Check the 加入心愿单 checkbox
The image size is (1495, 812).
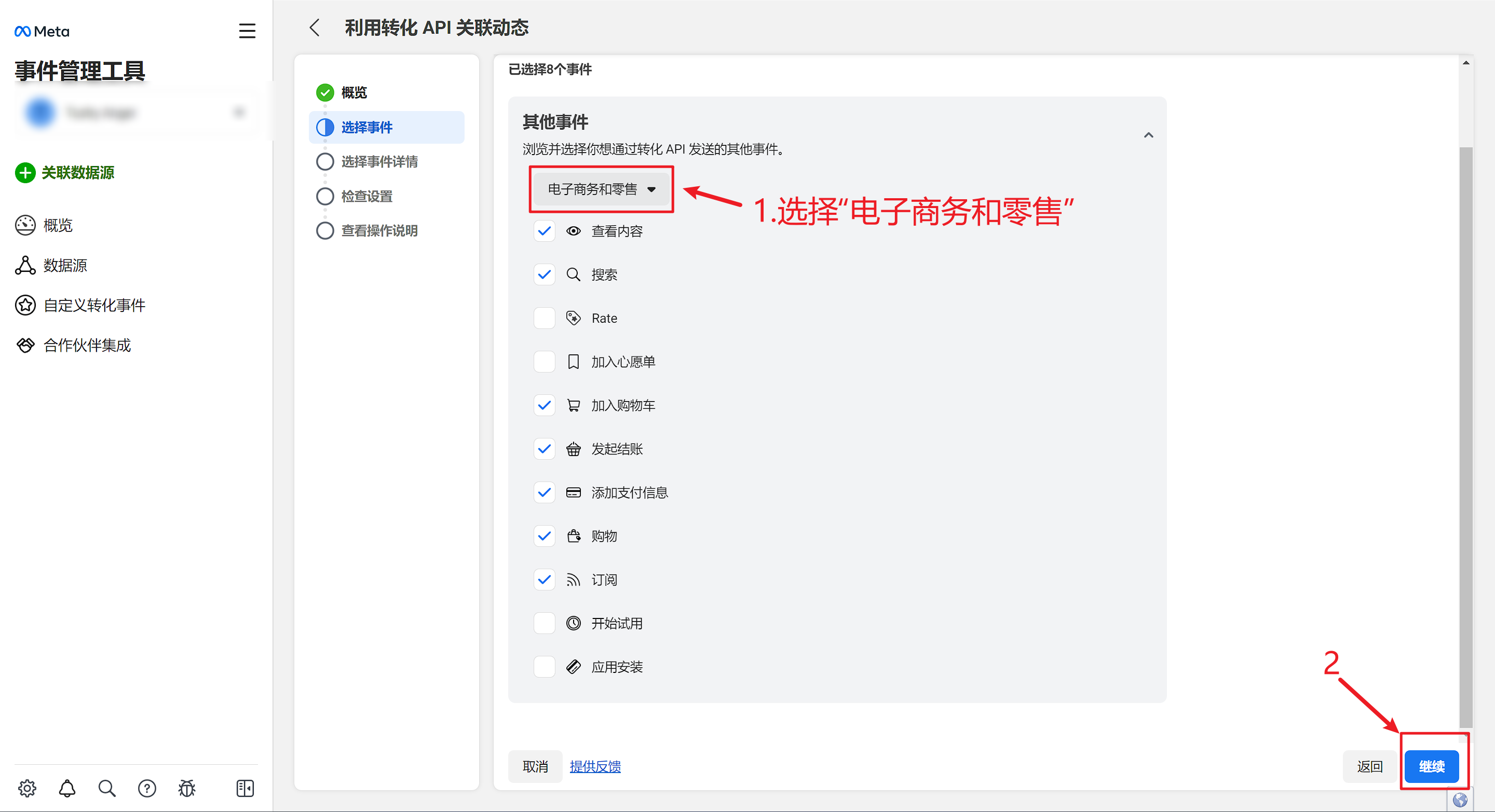(x=545, y=361)
